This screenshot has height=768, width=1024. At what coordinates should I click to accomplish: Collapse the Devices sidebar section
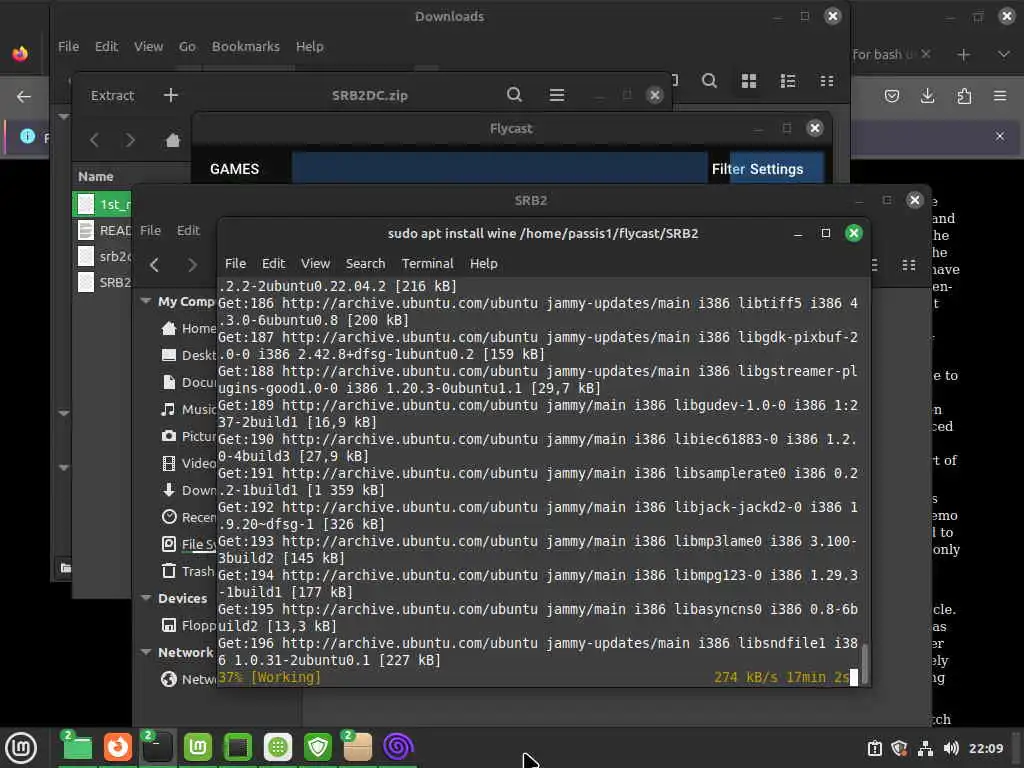point(146,598)
